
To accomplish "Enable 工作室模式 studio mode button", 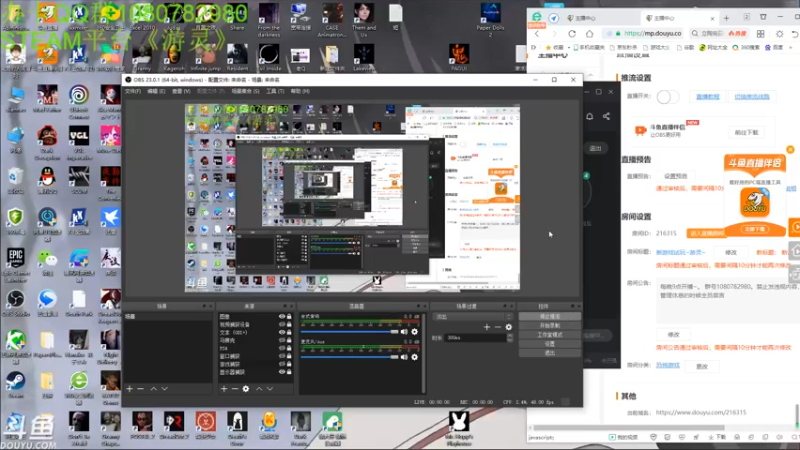I will point(549,335).
